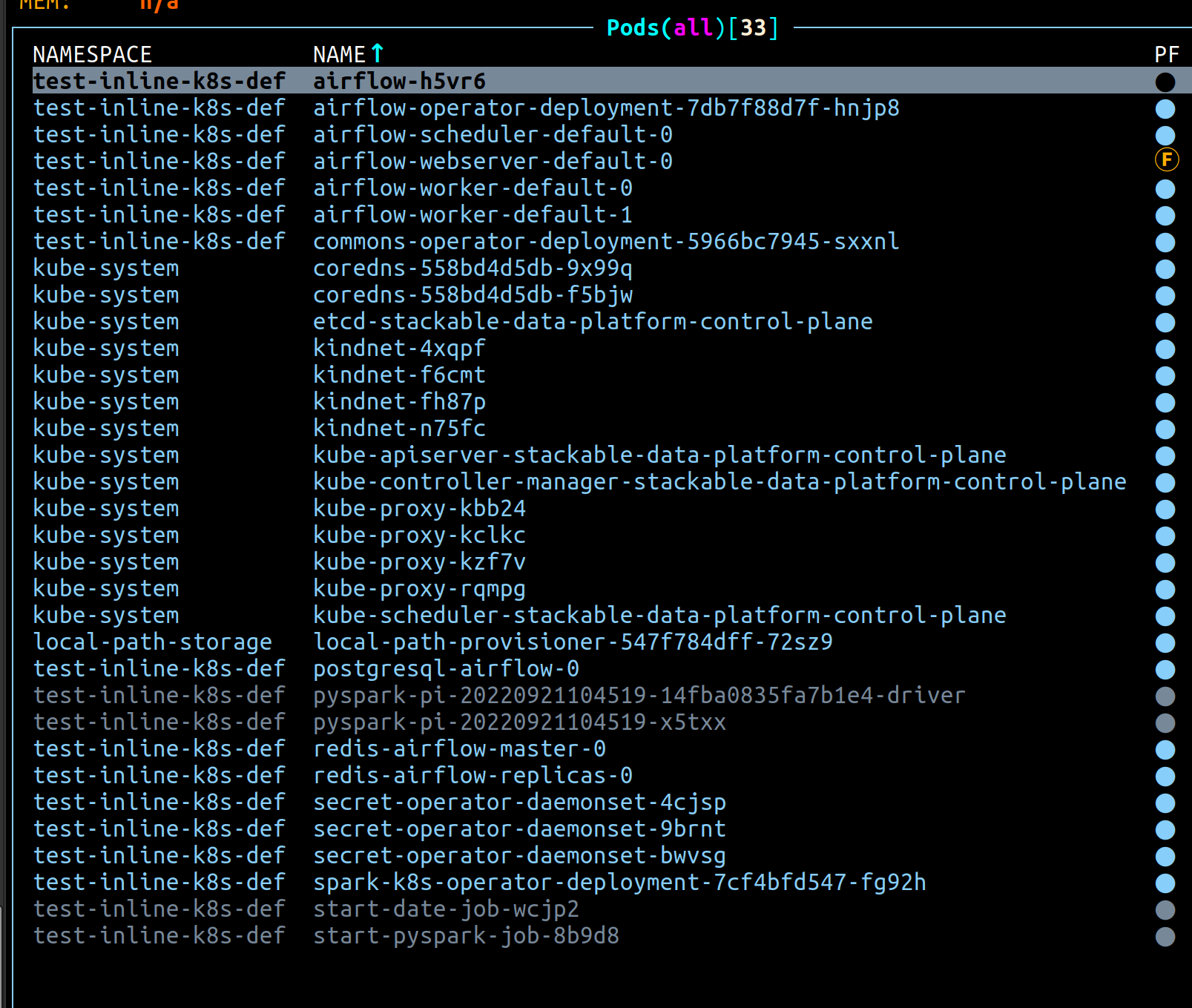Image resolution: width=1192 pixels, height=1008 pixels.
Task: Select pod spark-k8s-operator-deployment-7cf4bfd547-fg92h
Action: click(x=619, y=883)
